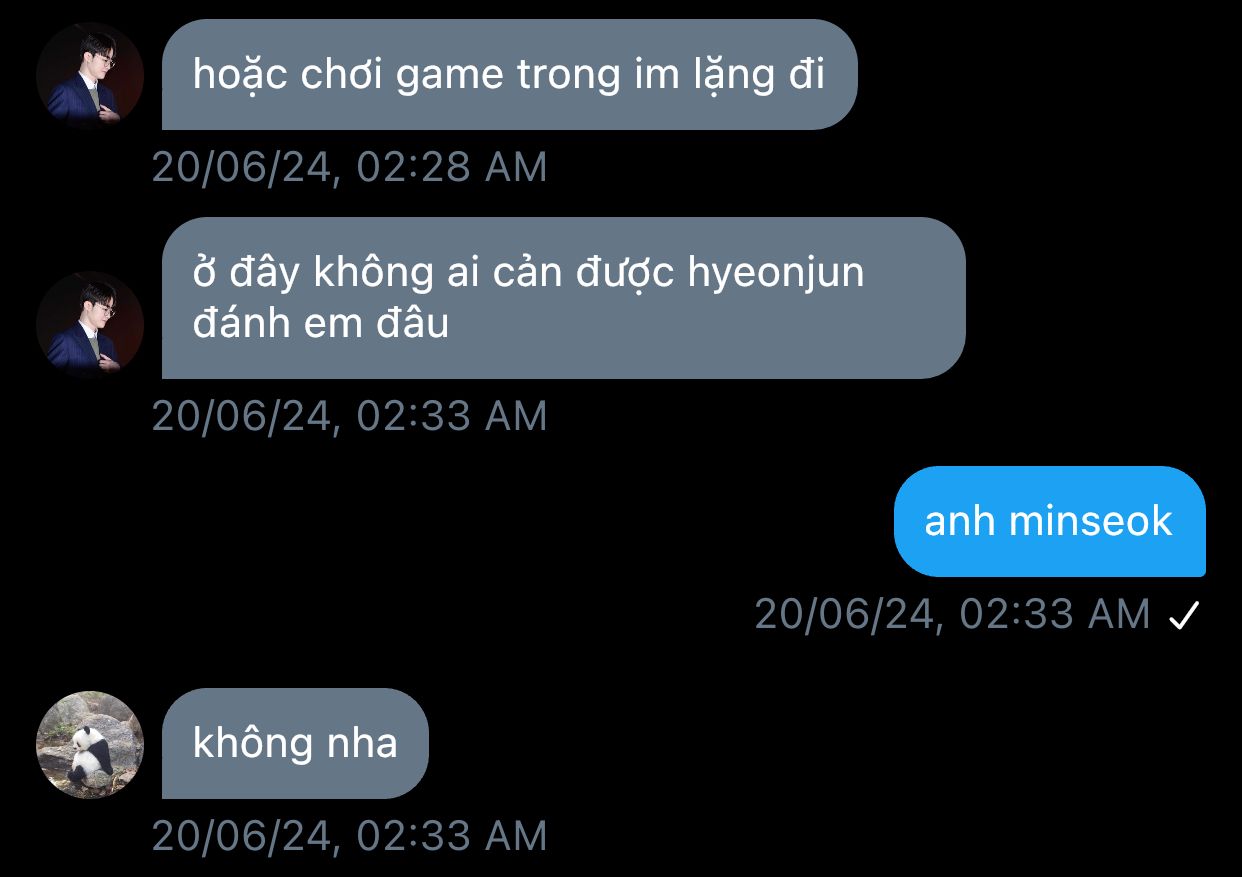Image resolution: width=1242 pixels, height=877 pixels.
Task: Click the timestamp under 'đánh em đâu' message
Action: click(349, 416)
